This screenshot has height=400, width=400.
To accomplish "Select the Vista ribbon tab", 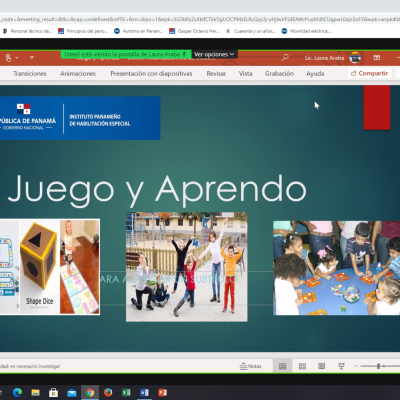I will pyautogui.click(x=245, y=73).
